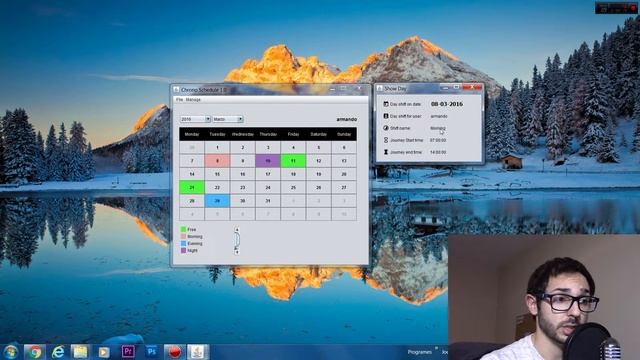Click the pink Morning legend swatch
Viewport: 640px width, 360px height.
[183, 236]
